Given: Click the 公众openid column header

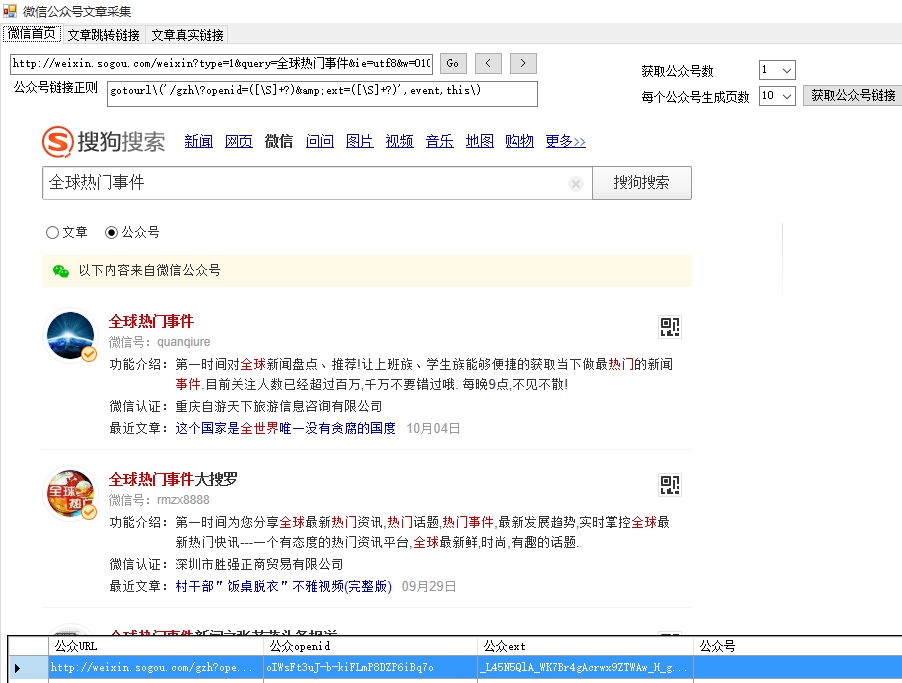Looking at the screenshot, I should coord(370,646).
